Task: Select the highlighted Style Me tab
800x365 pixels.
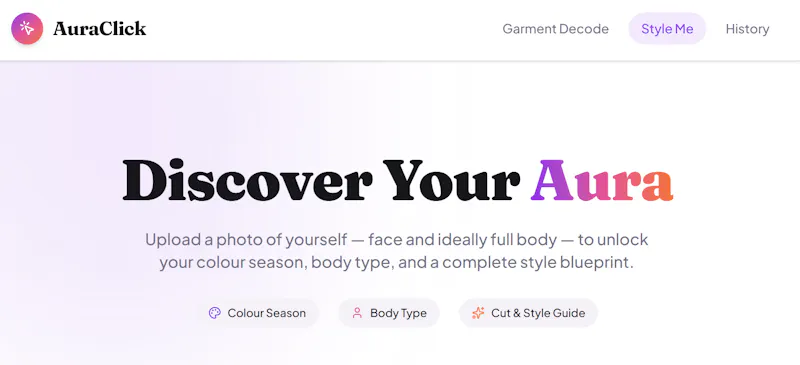Action: pyautogui.click(x=667, y=29)
